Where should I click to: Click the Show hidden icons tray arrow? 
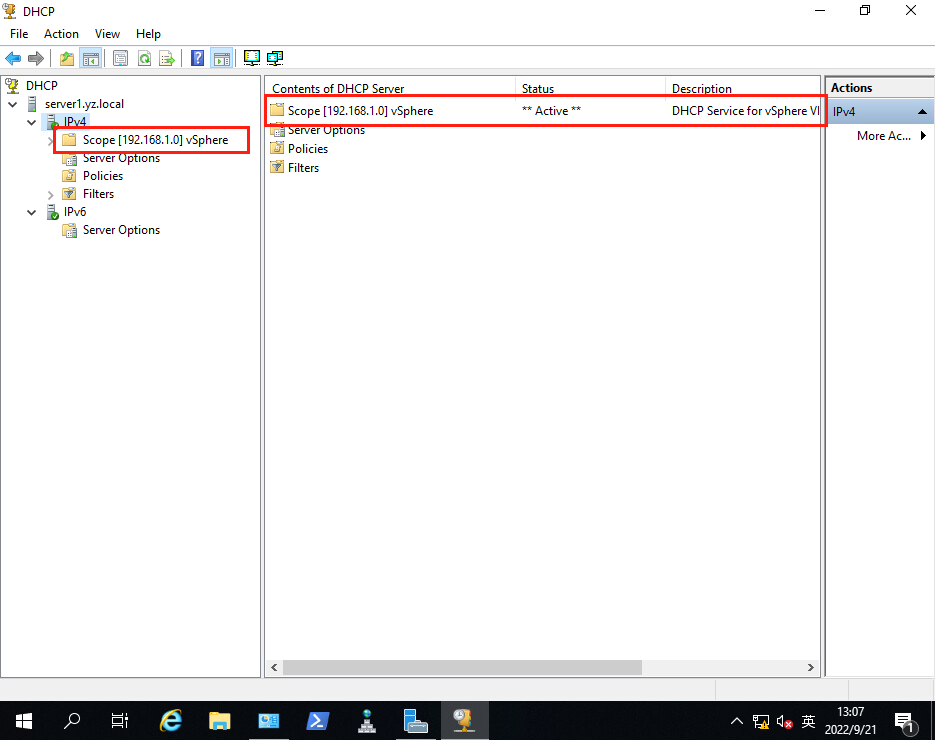(x=736, y=720)
